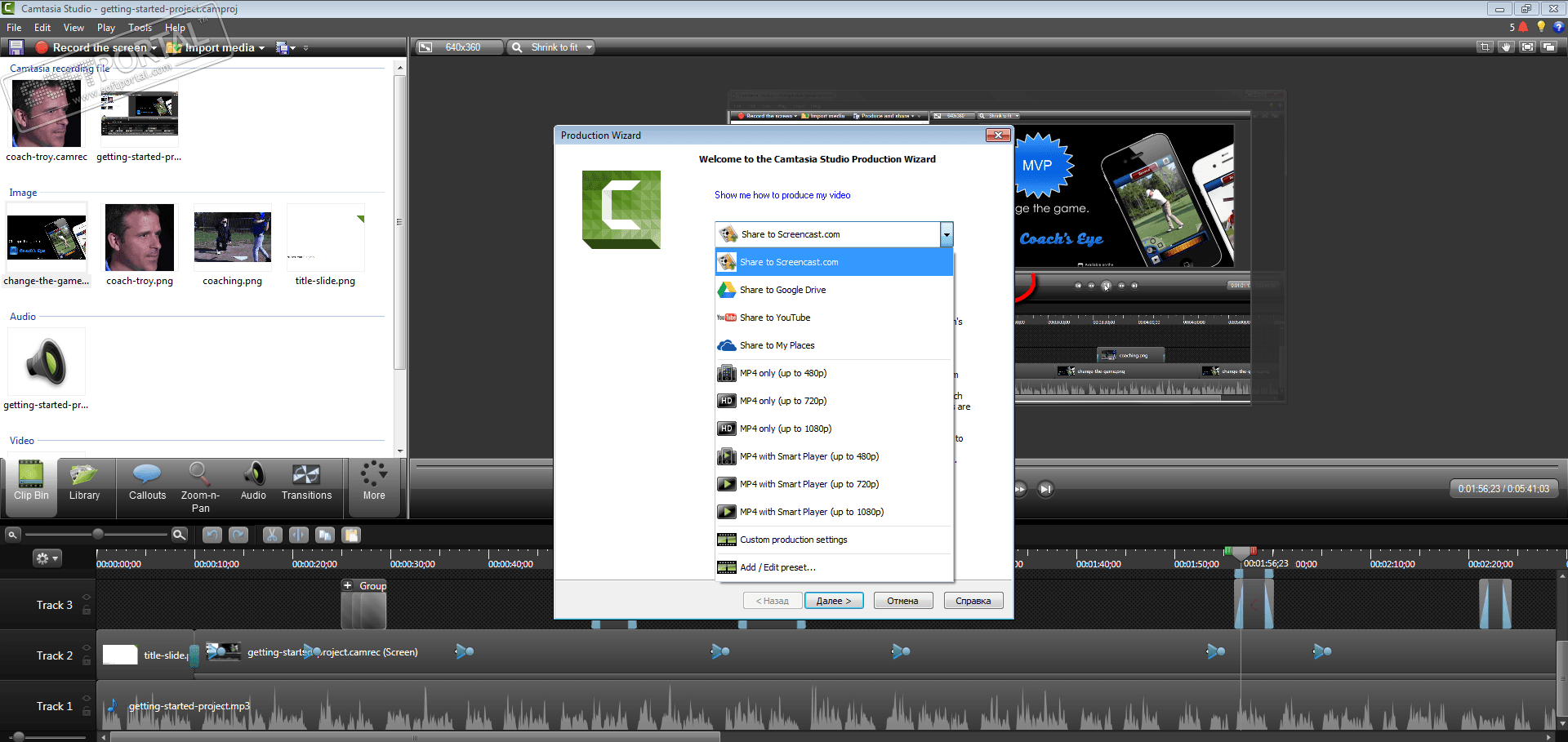Select coach-troy.camrec thumbnail in Clip Bin

click(x=47, y=113)
